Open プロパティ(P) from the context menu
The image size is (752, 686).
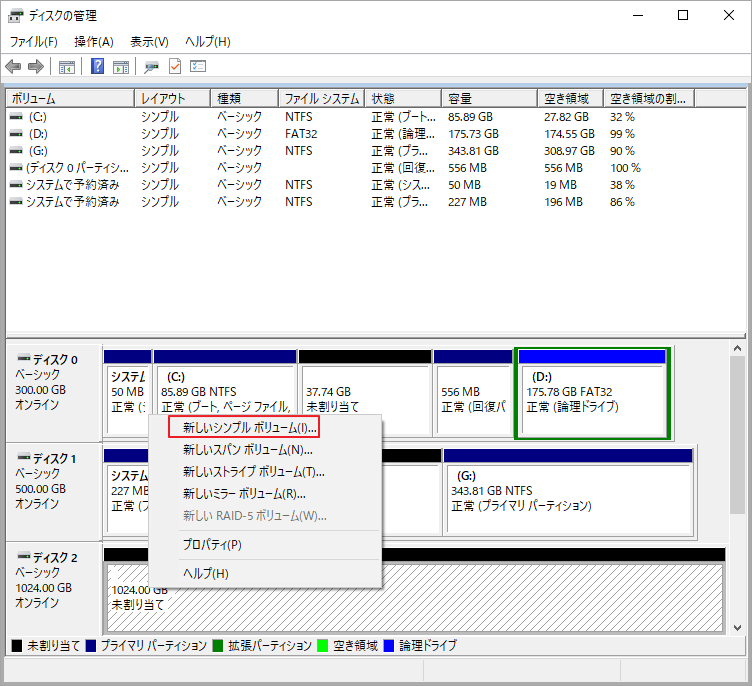(x=212, y=545)
